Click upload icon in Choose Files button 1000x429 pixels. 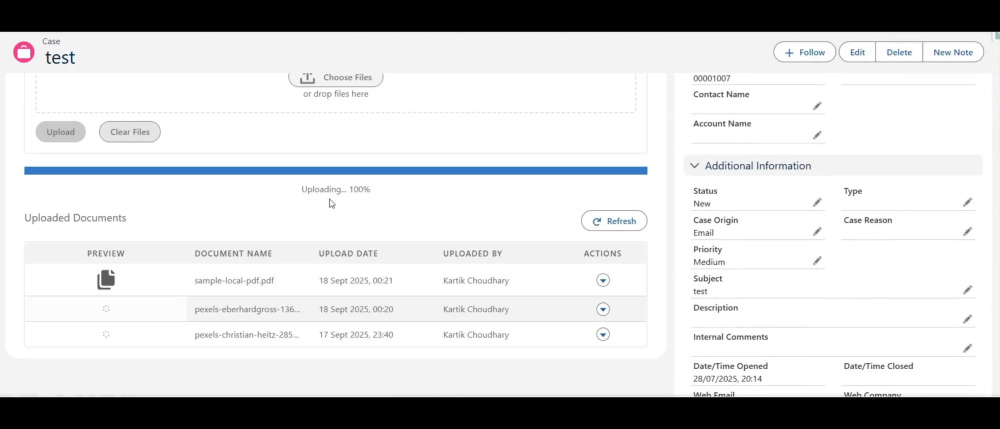click(307, 77)
